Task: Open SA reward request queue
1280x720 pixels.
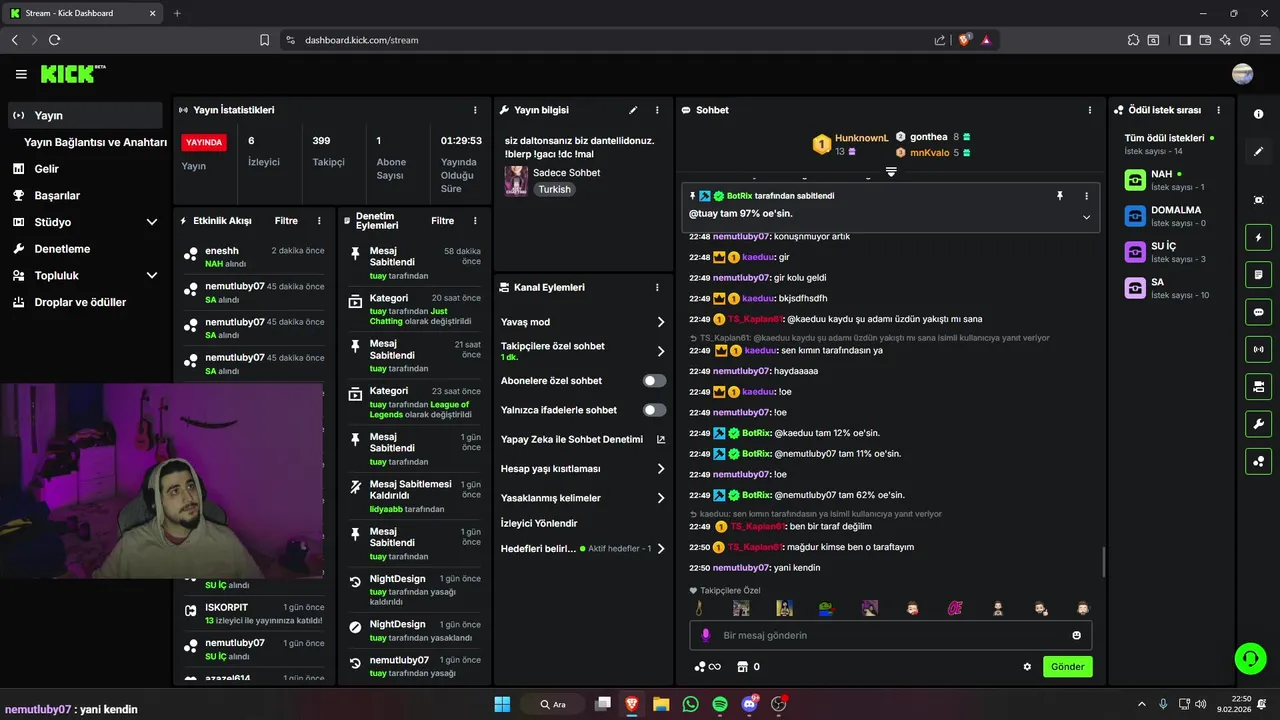Action: click(x=1172, y=288)
